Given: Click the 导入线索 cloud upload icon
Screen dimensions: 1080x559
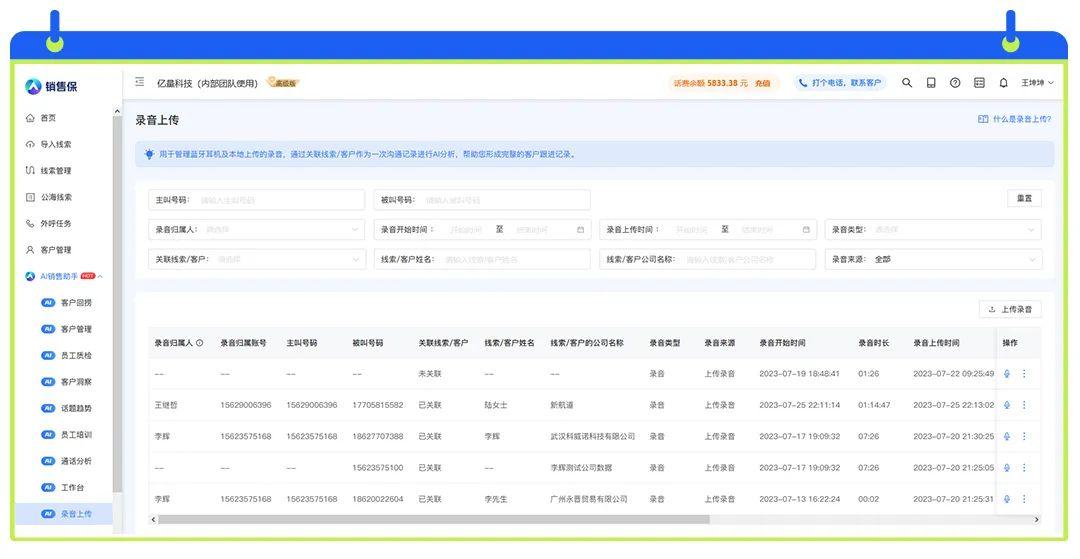Looking at the screenshot, I should tap(30, 144).
